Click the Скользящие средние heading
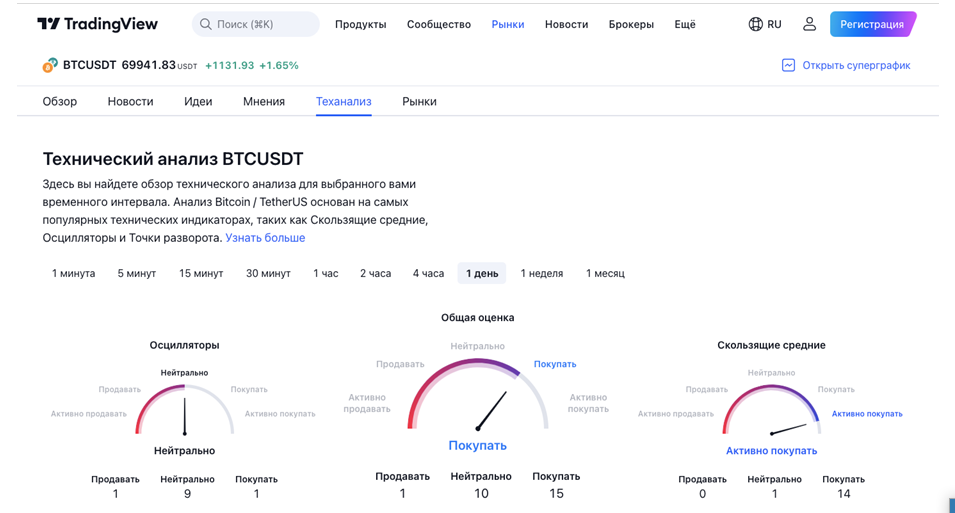The width and height of the screenshot is (955, 513). tap(771, 345)
